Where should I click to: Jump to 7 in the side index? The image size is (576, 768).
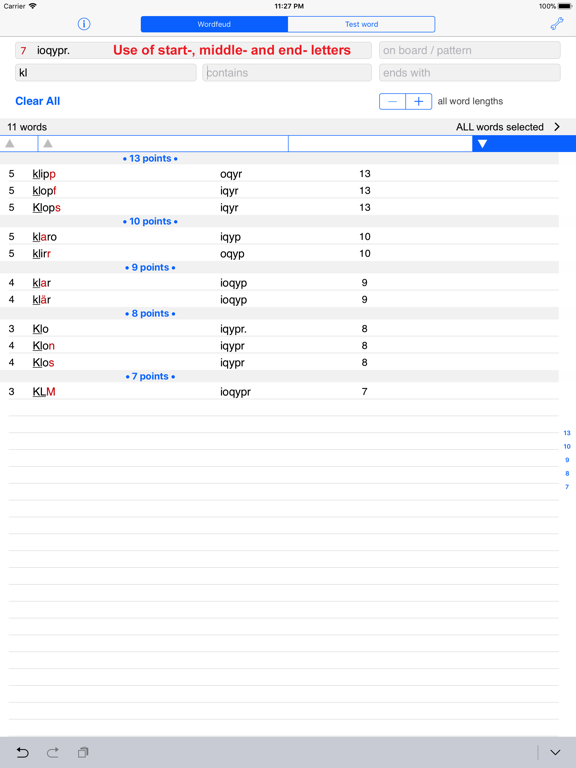coord(567,487)
